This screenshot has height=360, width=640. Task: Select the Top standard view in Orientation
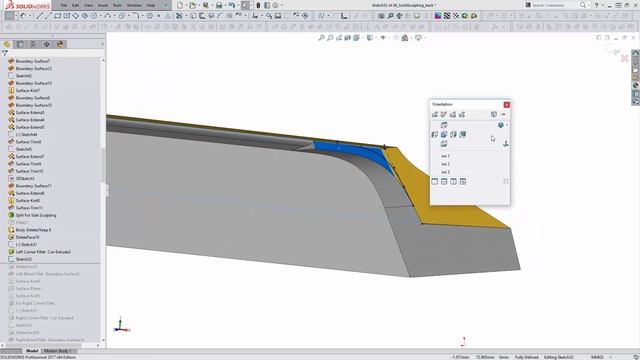444,125
